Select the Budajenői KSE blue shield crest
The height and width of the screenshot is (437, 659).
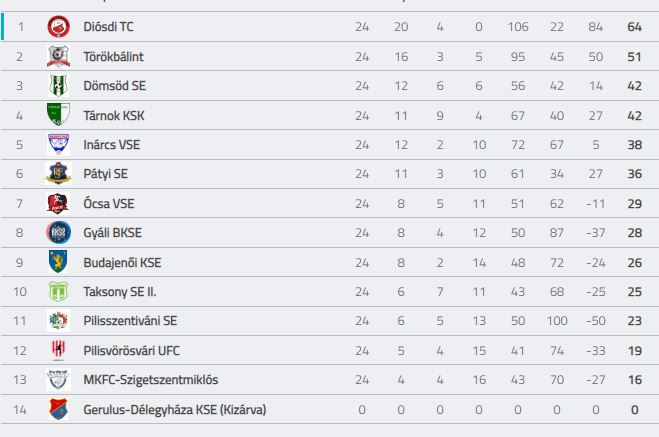[58, 262]
